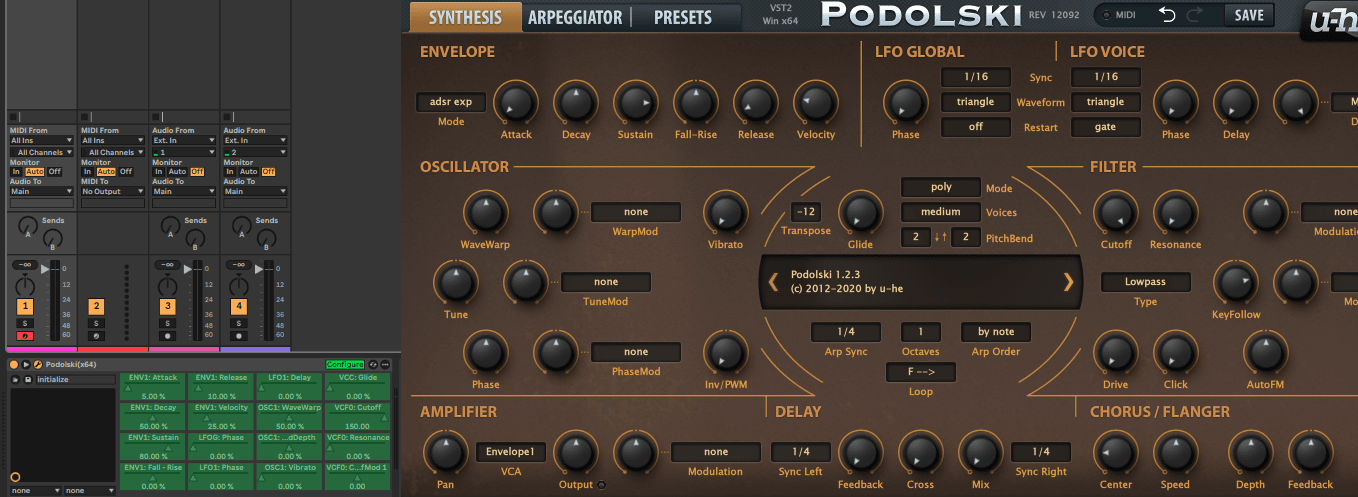Click the Inv/PWM knob

[725, 352]
